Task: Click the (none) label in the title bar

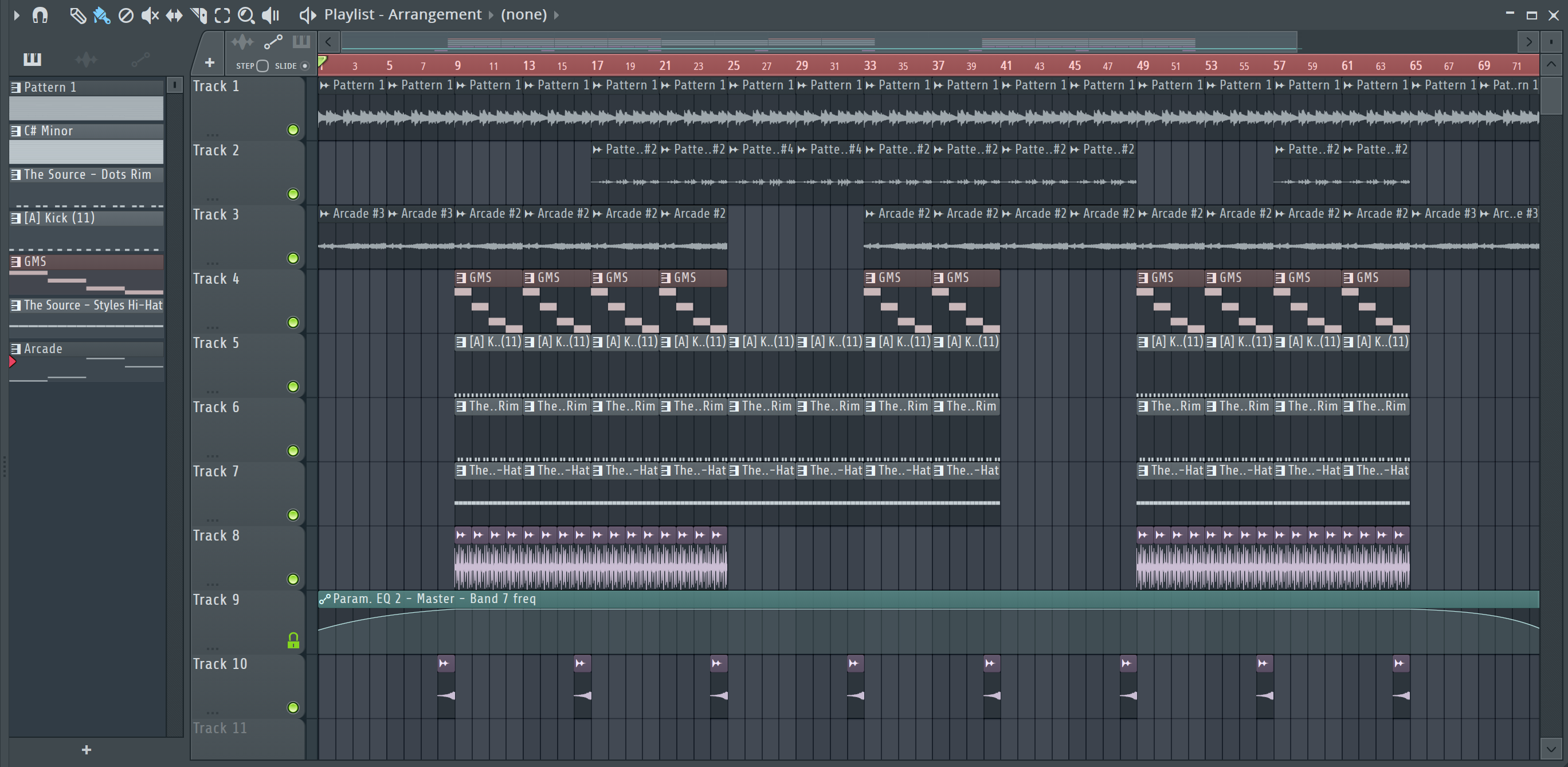Action: 523,14
